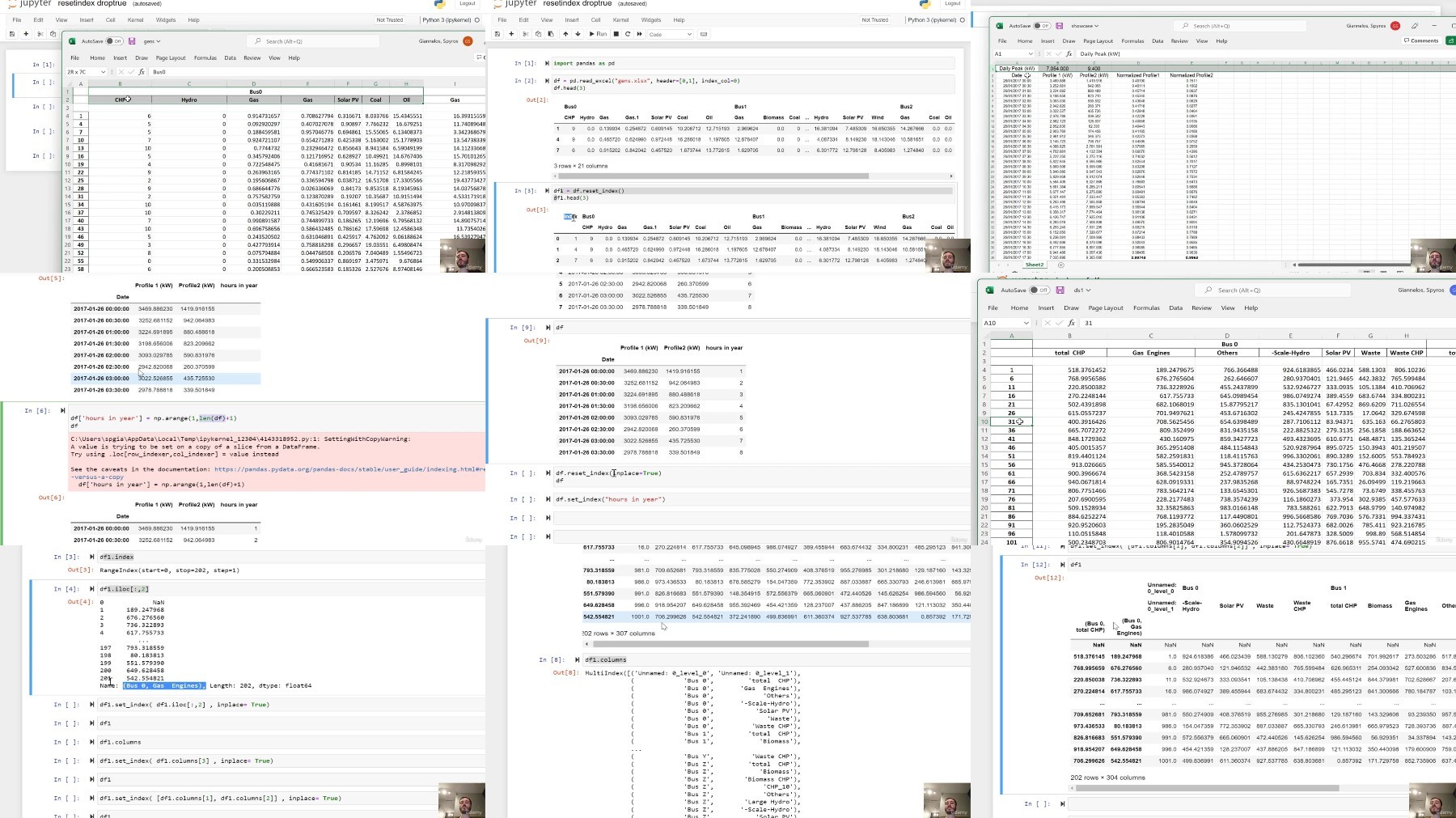The image size is (1456, 818).
Task: Toggle AutoSave switch in showcase Excel window
Action: pos(1042,26)
